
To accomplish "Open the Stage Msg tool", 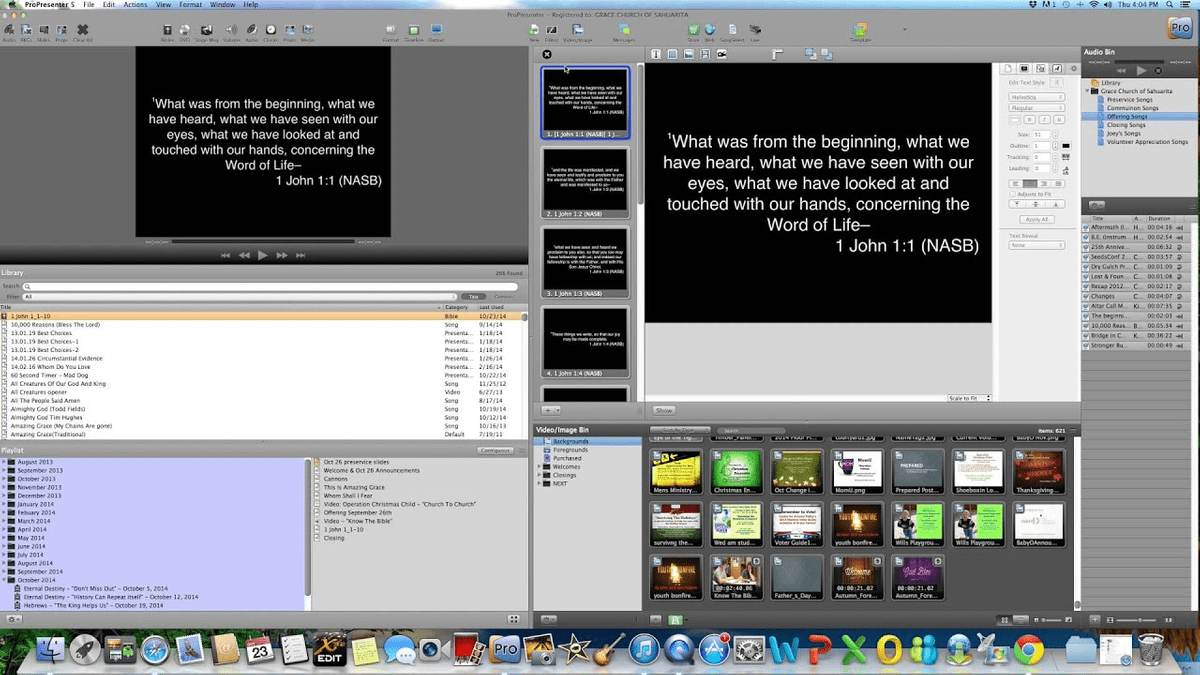I will [x=205, y=29].
